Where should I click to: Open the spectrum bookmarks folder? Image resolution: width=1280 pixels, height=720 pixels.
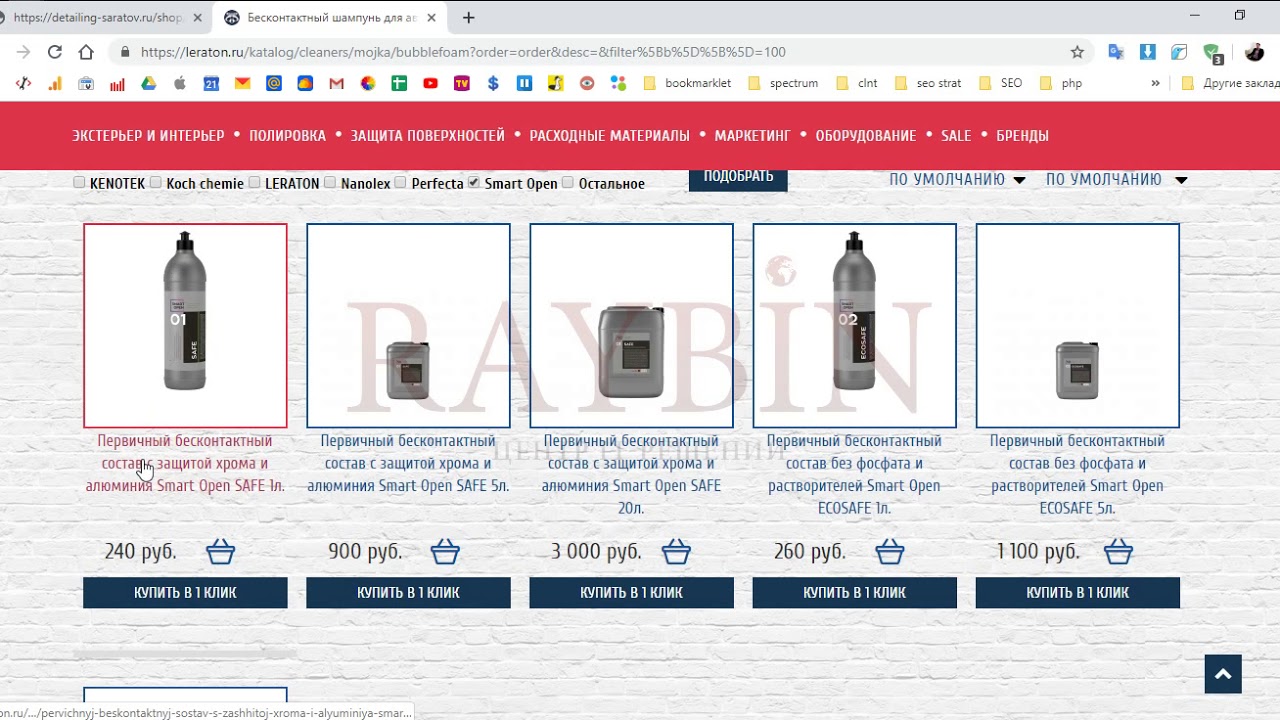click(x=783, y=83)
